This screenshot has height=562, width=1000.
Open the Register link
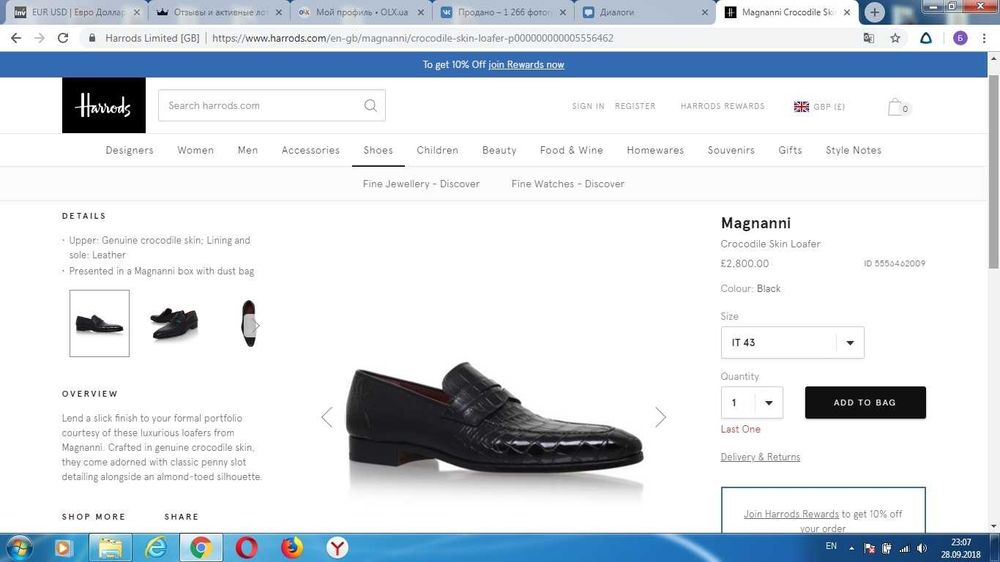pyautogui.click(x=635, y=106)
